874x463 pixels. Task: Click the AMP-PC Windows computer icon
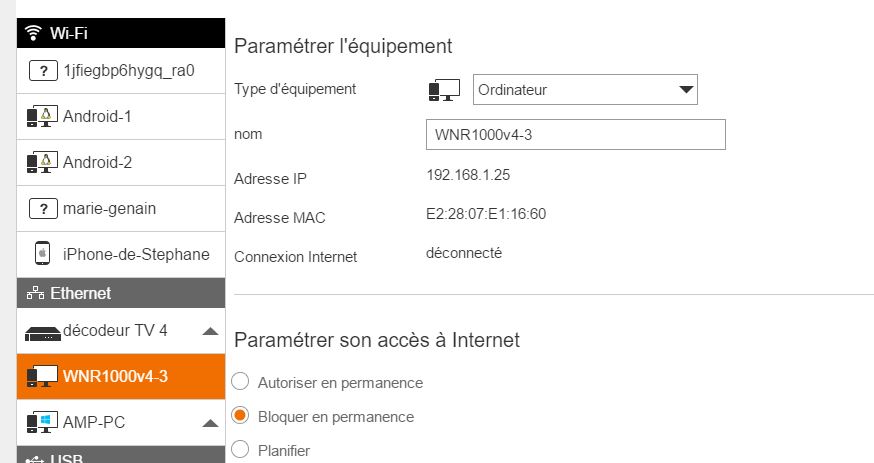click(42, 423)
